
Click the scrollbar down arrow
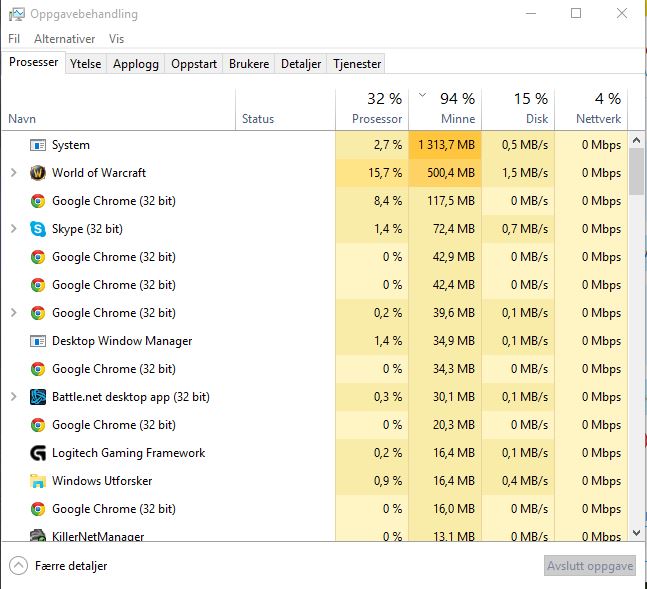[x=637, y=533]
